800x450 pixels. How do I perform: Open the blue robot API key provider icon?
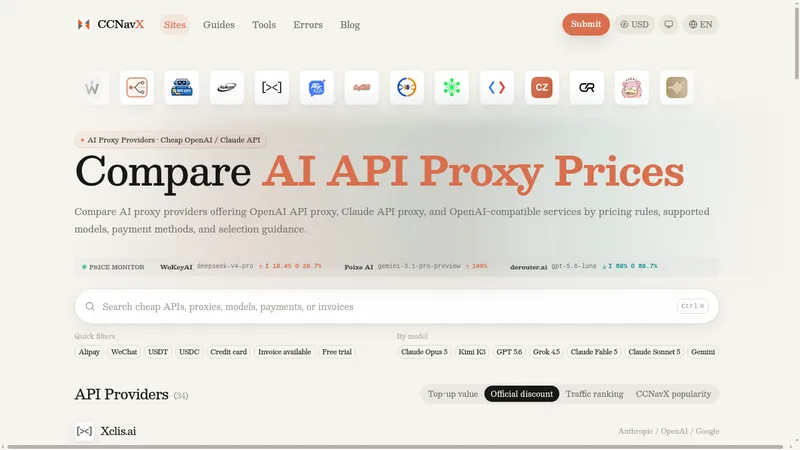[x=182, y=88]
